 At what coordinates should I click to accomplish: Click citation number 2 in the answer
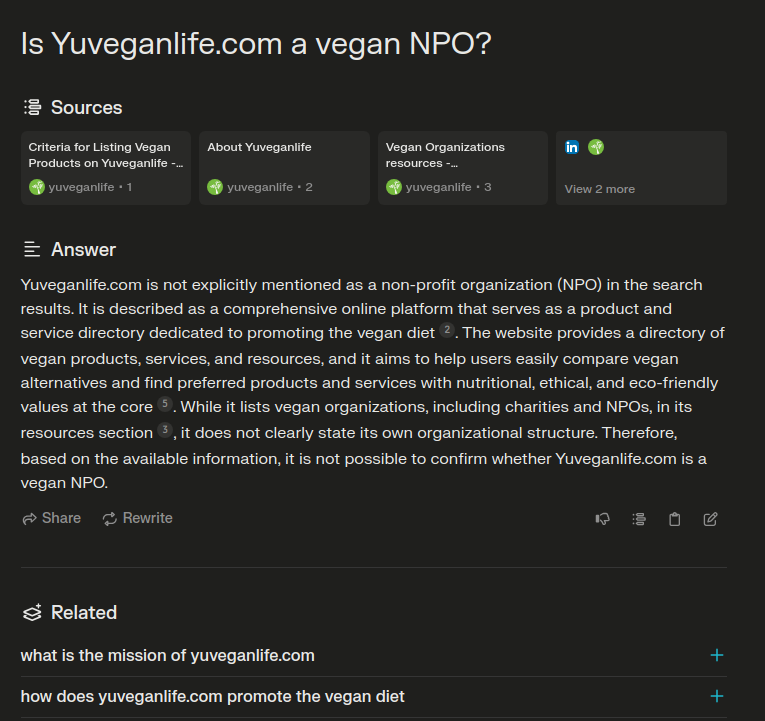(x=447, y=330)
